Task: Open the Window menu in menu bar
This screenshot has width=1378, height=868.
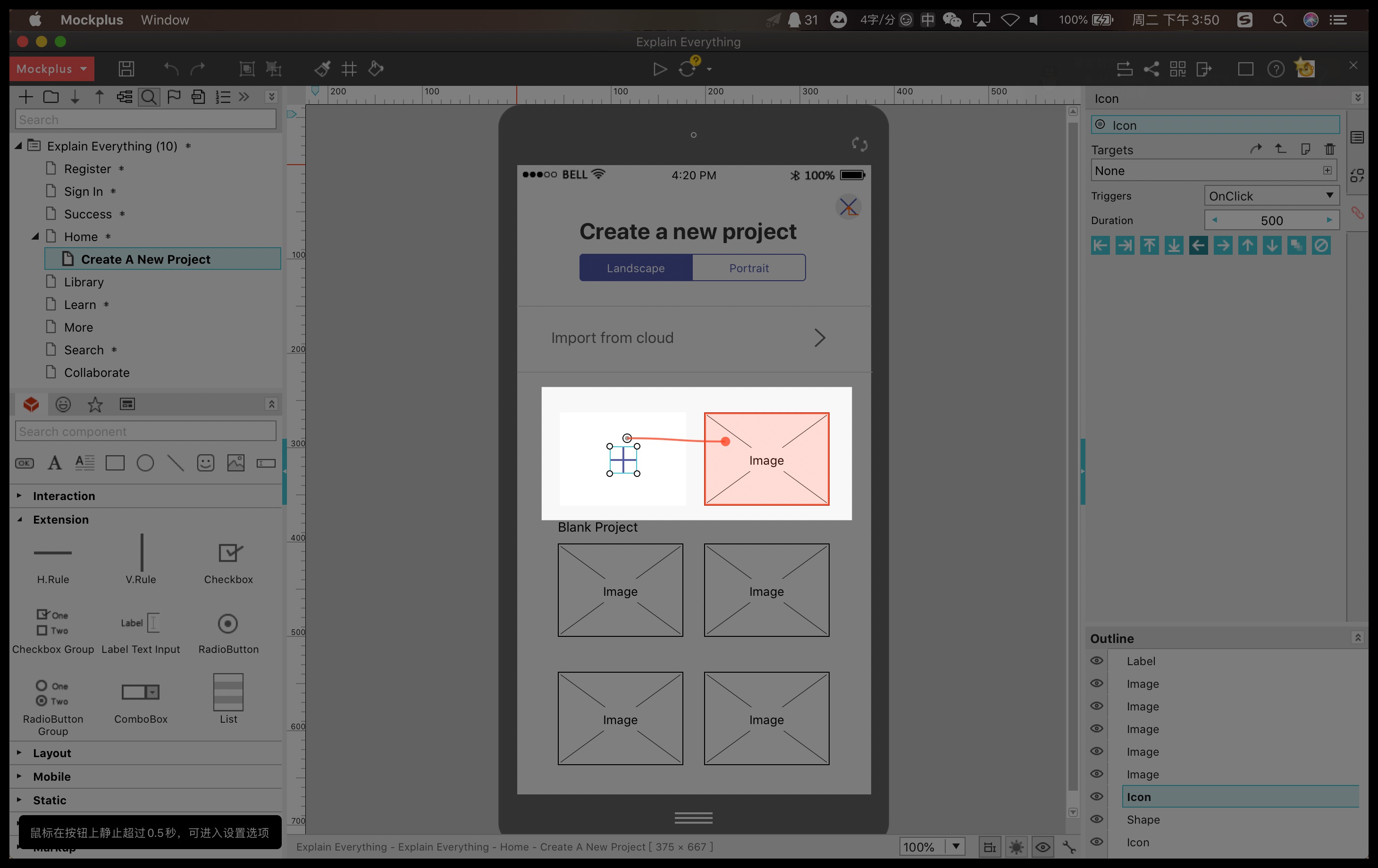Action: (x=165, y=20)
